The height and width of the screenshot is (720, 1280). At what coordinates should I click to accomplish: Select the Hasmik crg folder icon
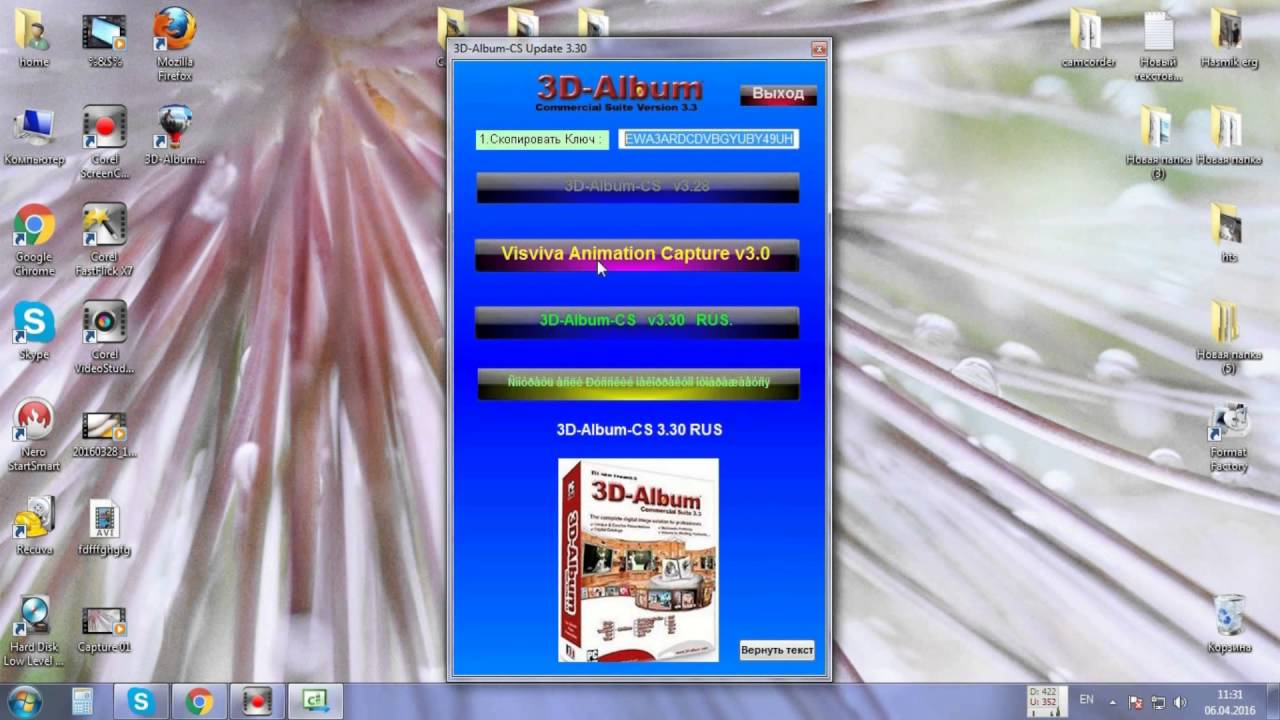pyautogui.click(x=1229, y=38)
